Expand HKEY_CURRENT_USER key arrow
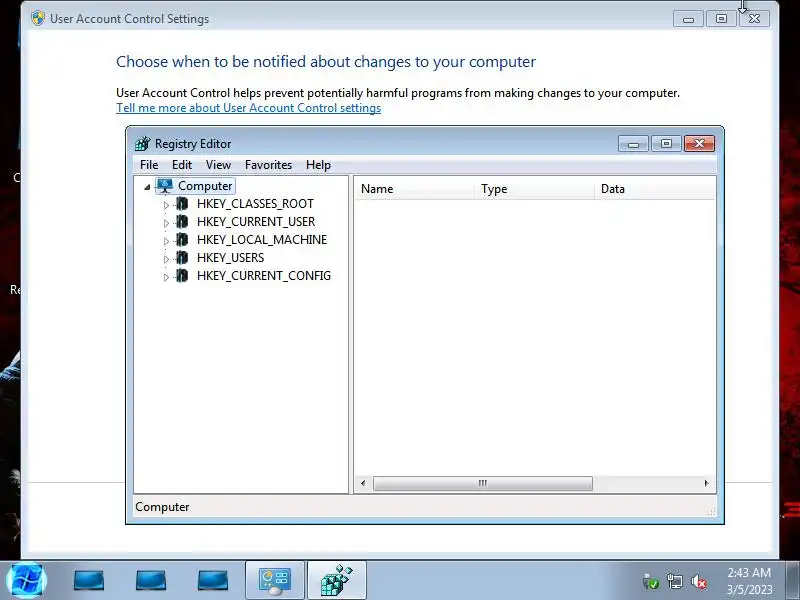The image size is (800, 600). [x=166, y=223]
